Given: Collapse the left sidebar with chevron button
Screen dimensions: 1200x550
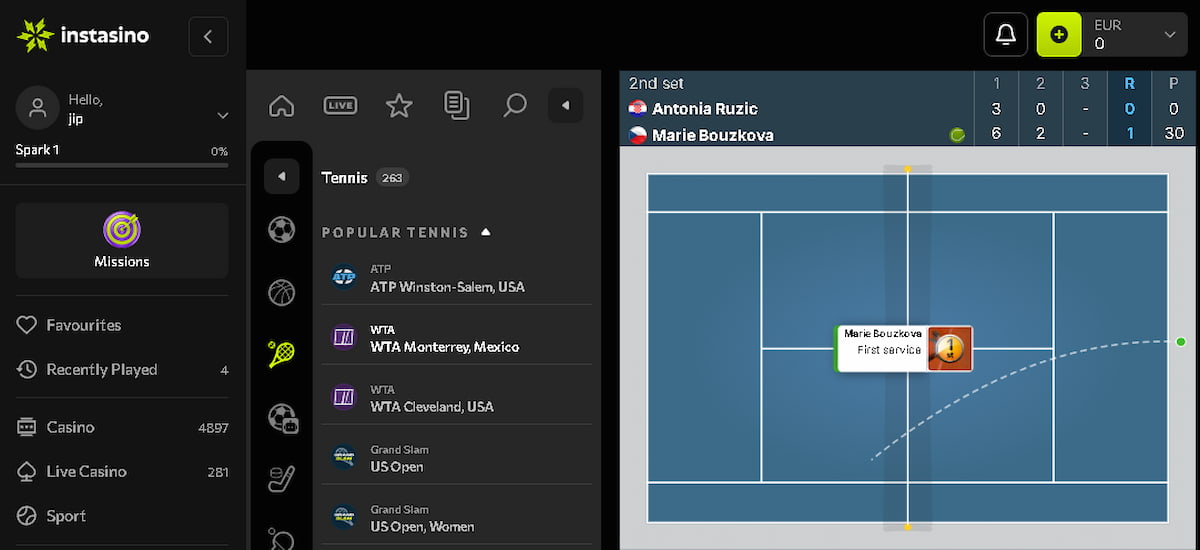Looking at the screenshot, I should pyautogui.click(x=208, y=37).
